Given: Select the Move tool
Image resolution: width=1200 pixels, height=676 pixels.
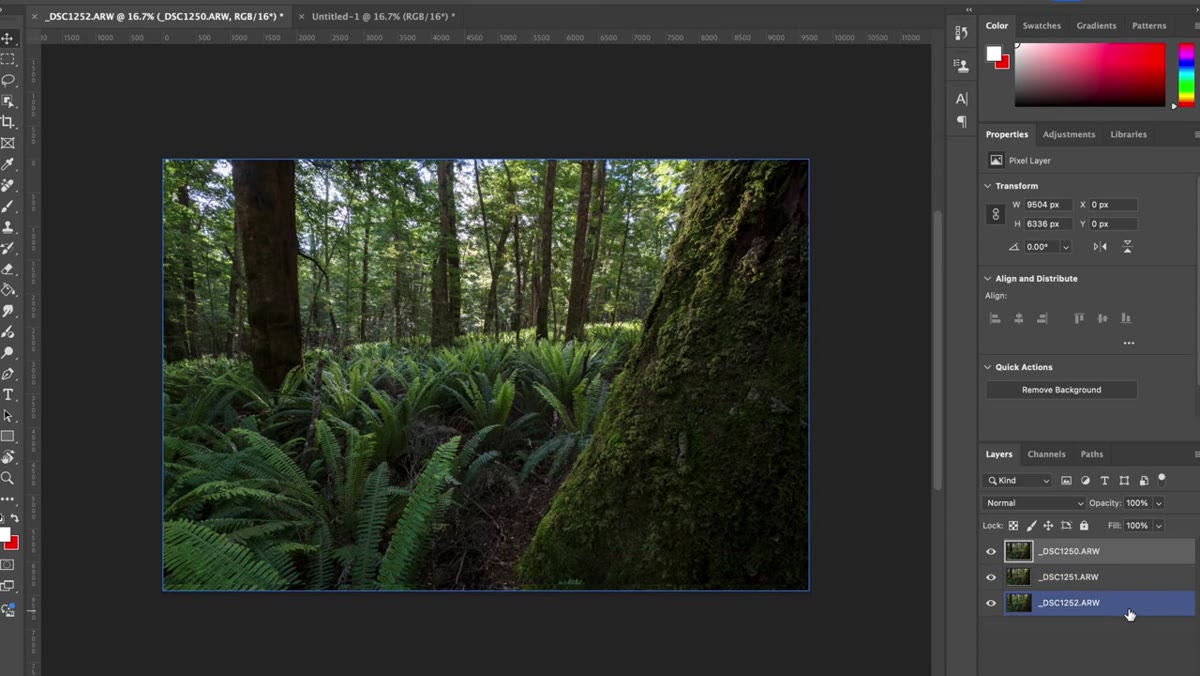Looking at the screenshot, I should (x=7, y=38).
